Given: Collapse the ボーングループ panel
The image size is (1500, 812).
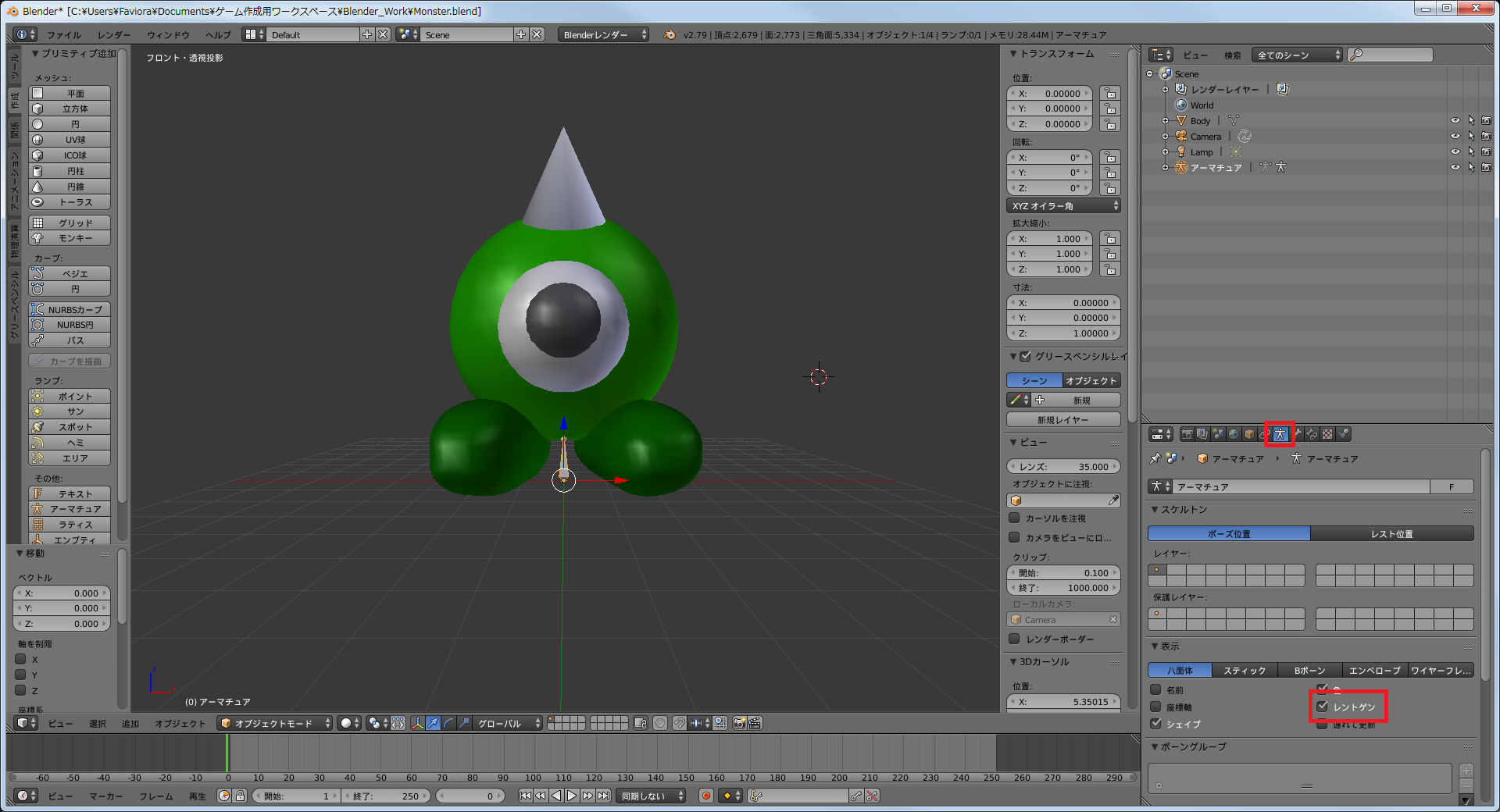Looking at the screenshot, I should pyautogui.click(x=1155, y=746).
